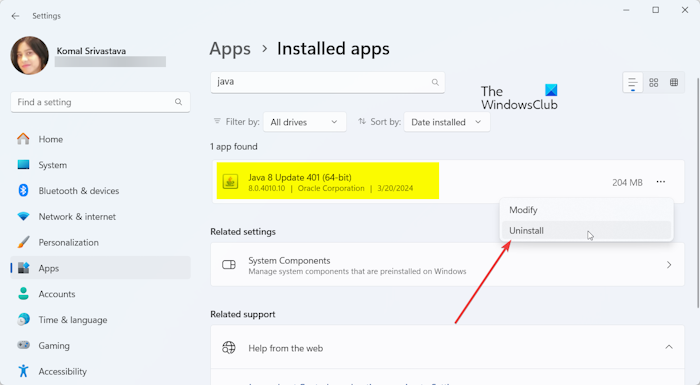Collapse the Help from the web section

click(669, 347)
